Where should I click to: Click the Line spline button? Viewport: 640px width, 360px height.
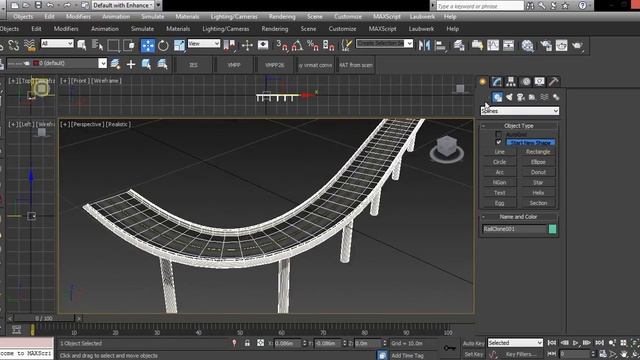tap(500, 152)
